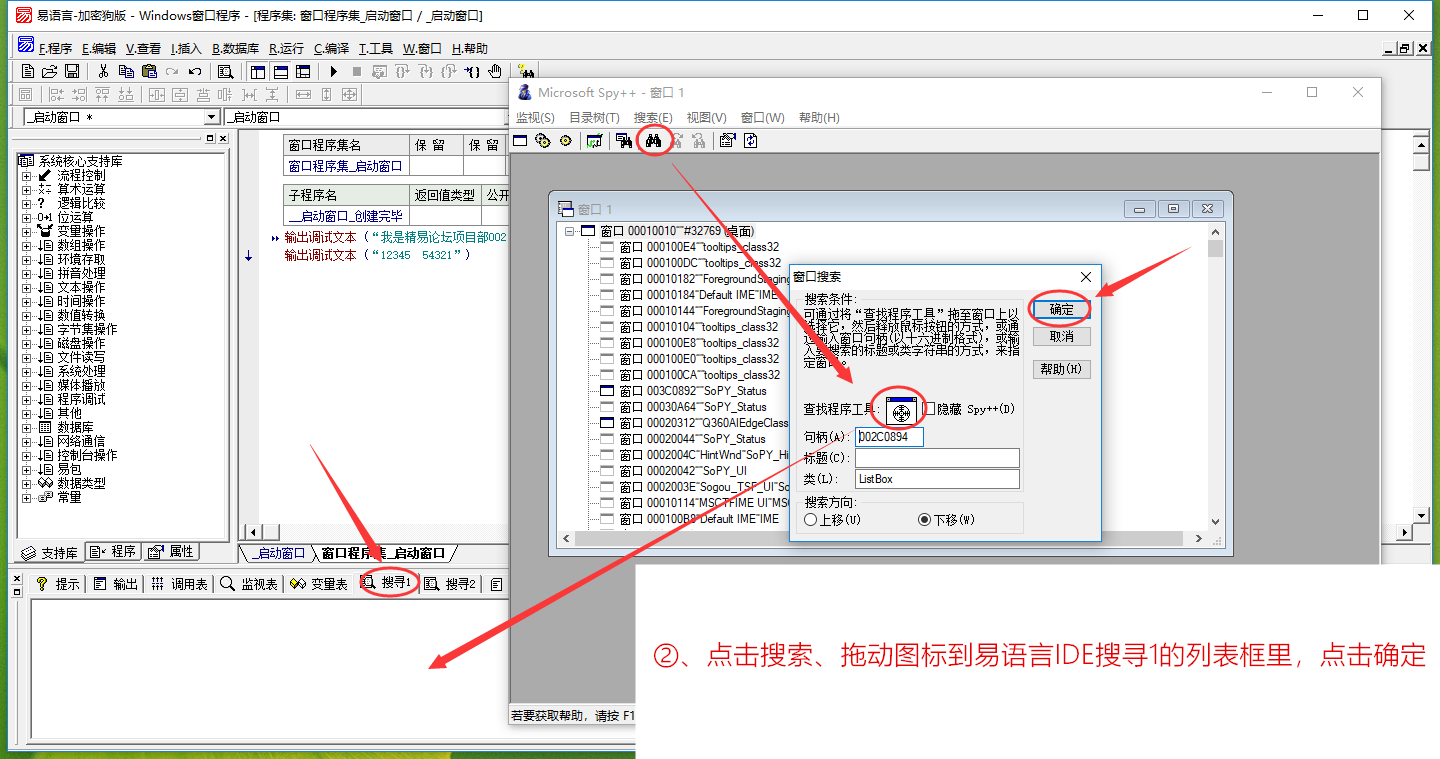Select the 上移 search direction radio button
The width and height of the screenshot is (1440, 759).
pyautogui.click(x=811, y=520)
